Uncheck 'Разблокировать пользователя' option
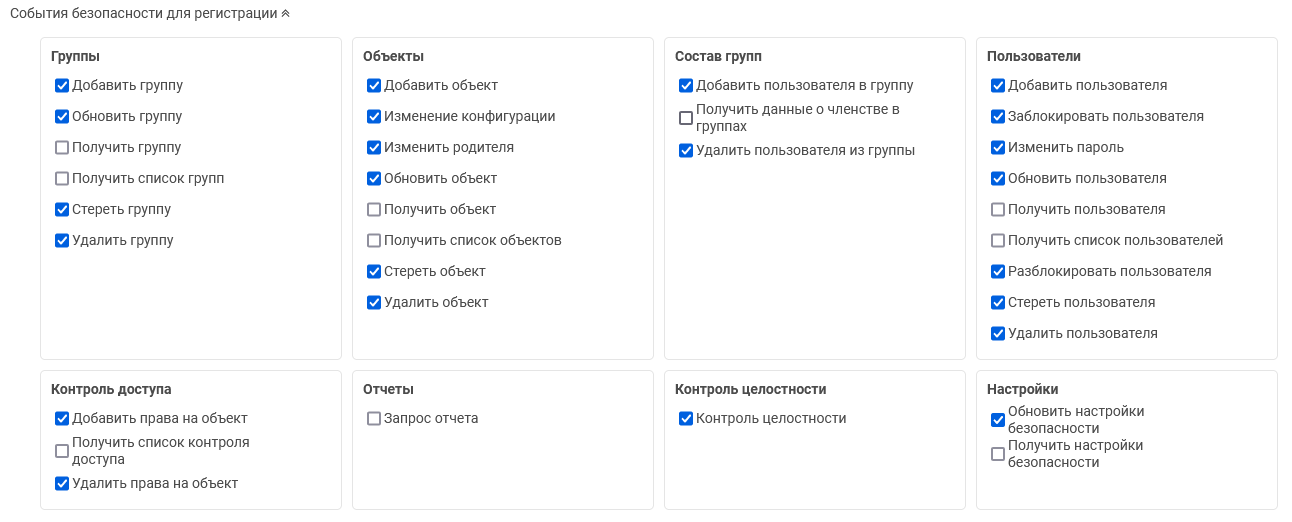1292x522 pixels. pos(998,272)
